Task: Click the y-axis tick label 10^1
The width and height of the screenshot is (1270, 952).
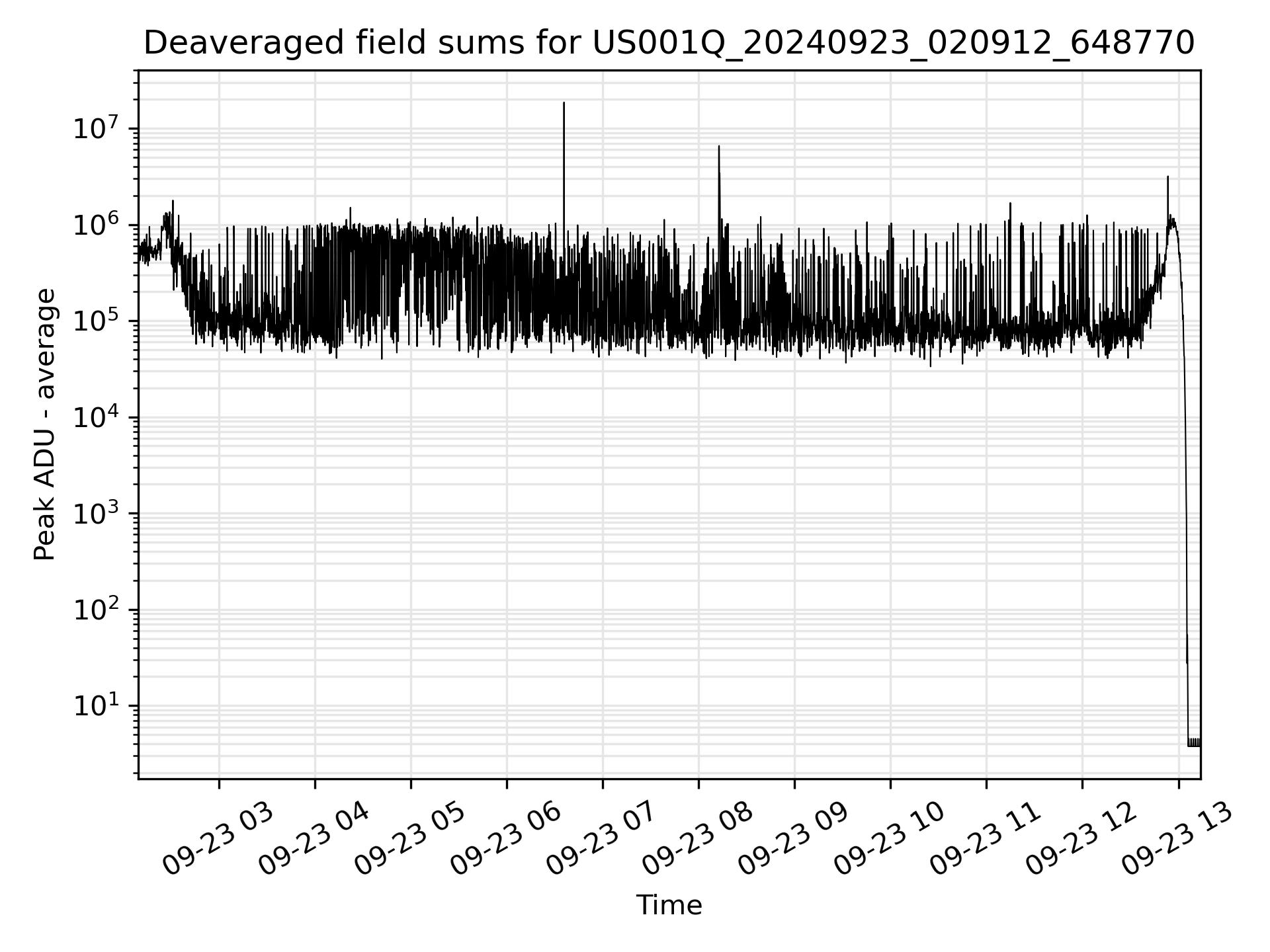Action: pyautogui.click(x=96, y=705)
